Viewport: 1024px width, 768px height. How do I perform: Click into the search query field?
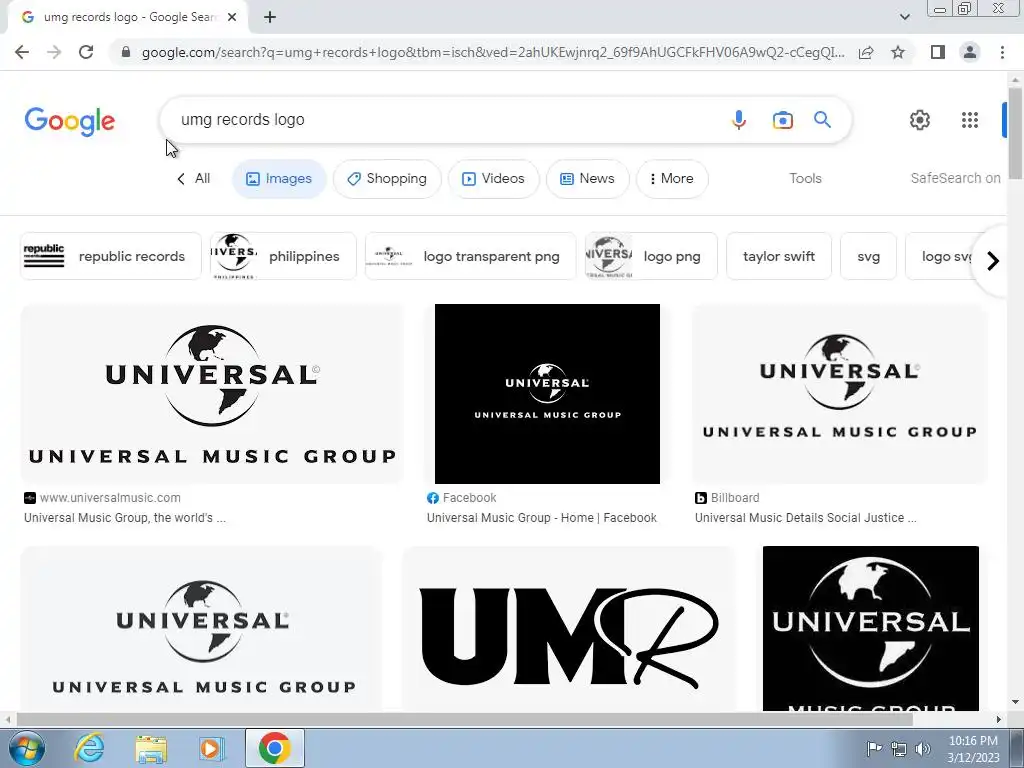(x=444, y=120)
